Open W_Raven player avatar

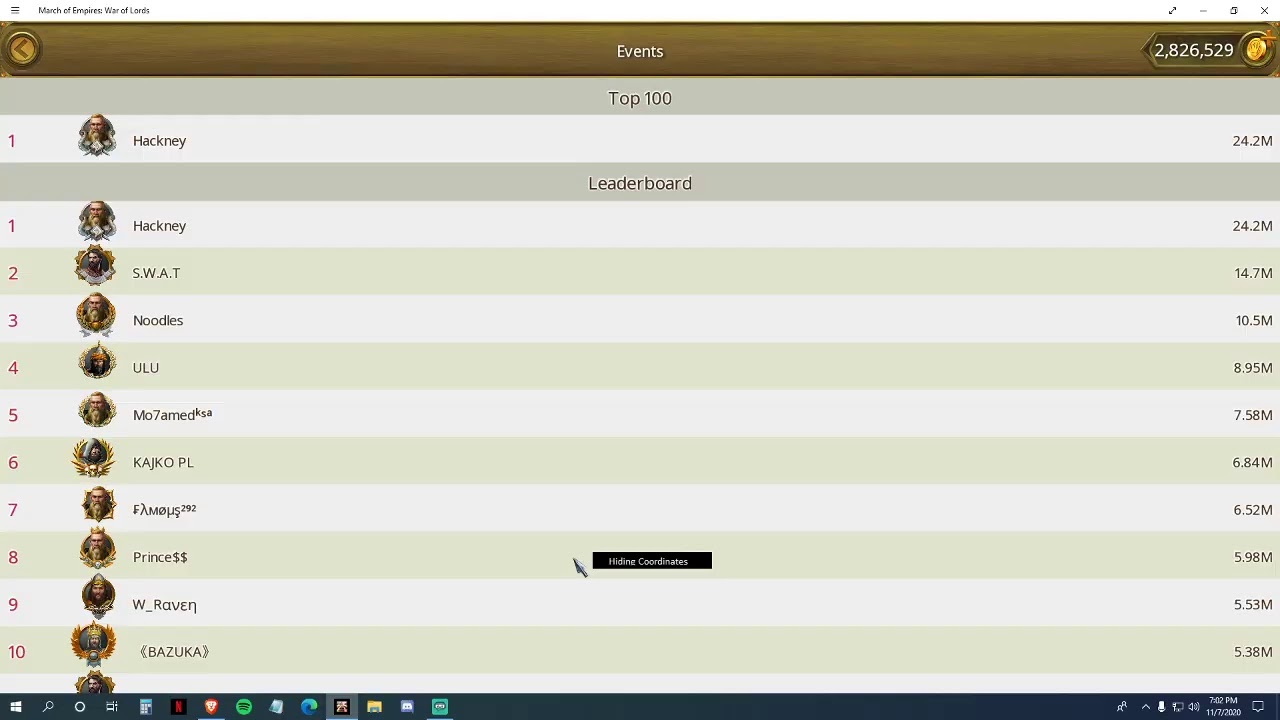pos(97,599)
